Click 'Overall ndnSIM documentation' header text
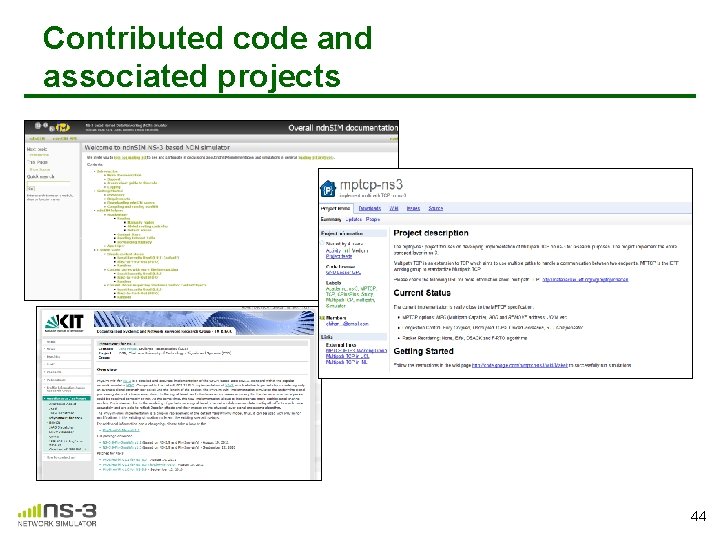 coord(343,128)
